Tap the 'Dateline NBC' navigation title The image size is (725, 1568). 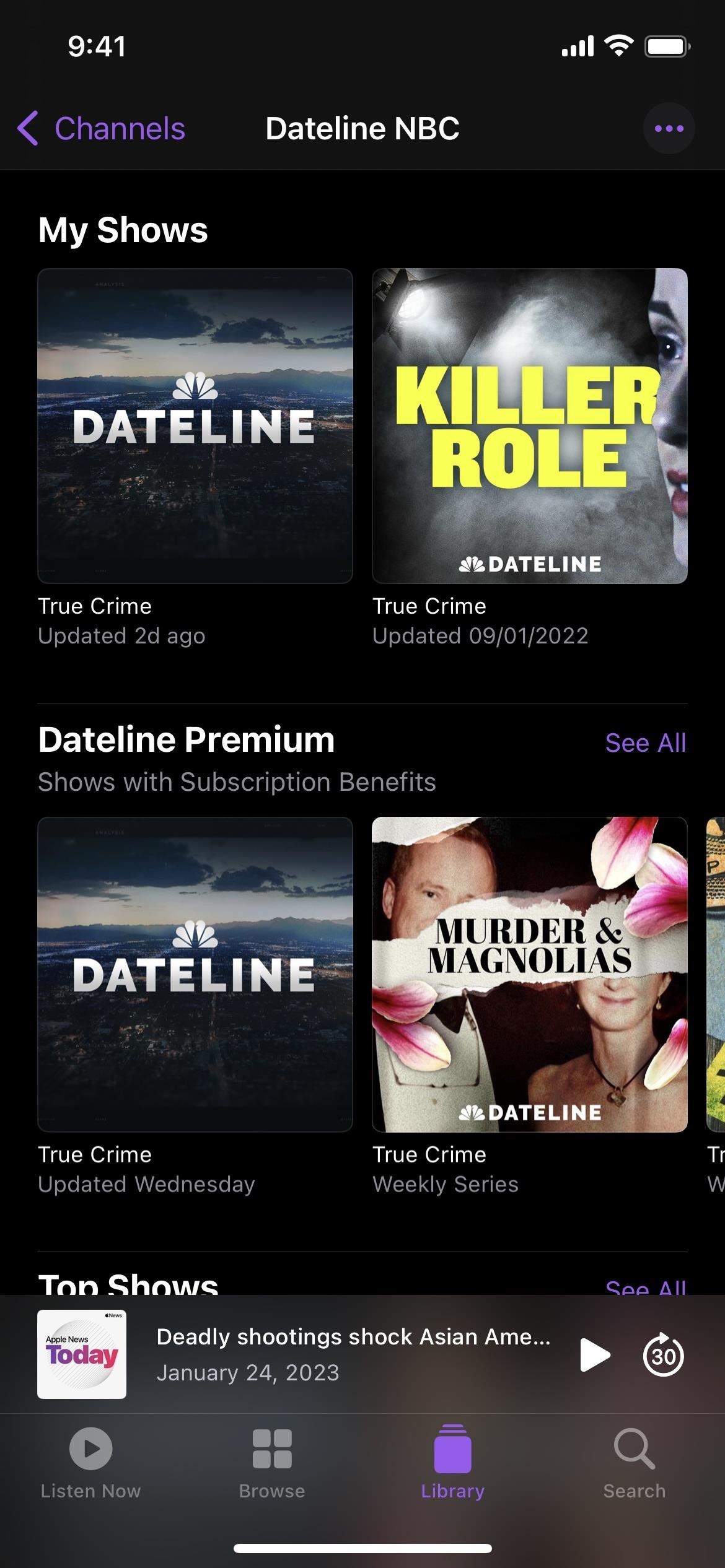click(362, 129)
